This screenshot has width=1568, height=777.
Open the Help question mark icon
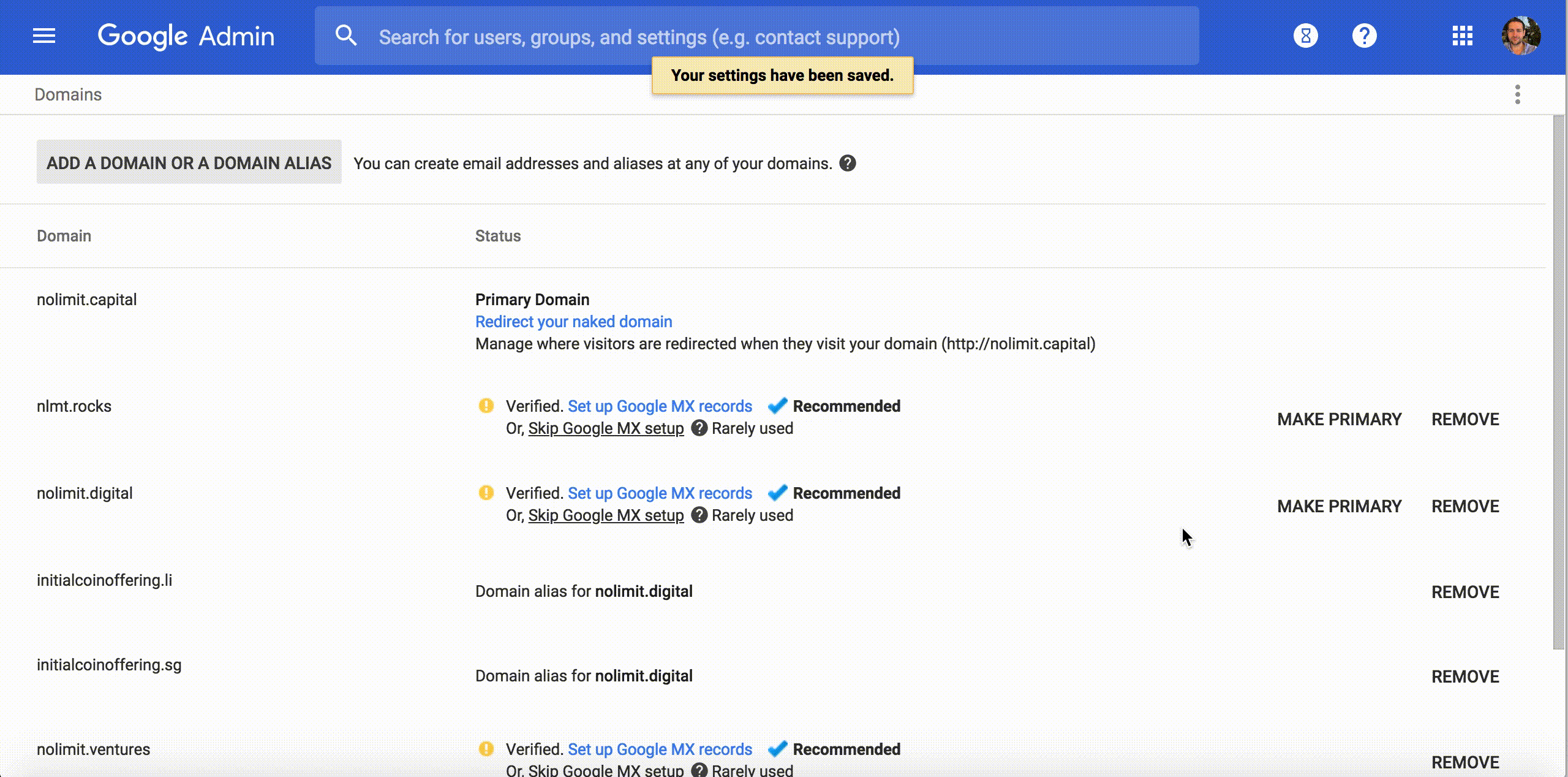pyautogui.click(x=1364, y=36)
